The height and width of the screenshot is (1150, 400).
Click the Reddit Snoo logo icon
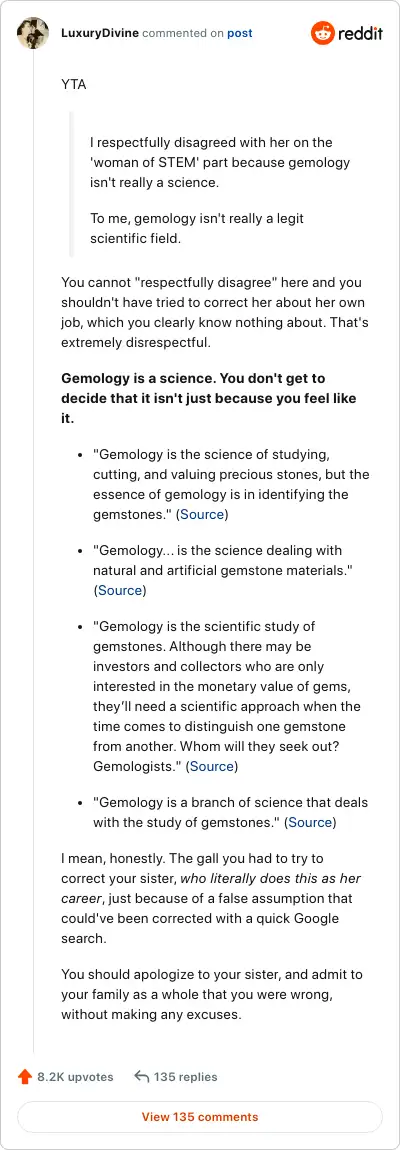click(x=322, y=33)
